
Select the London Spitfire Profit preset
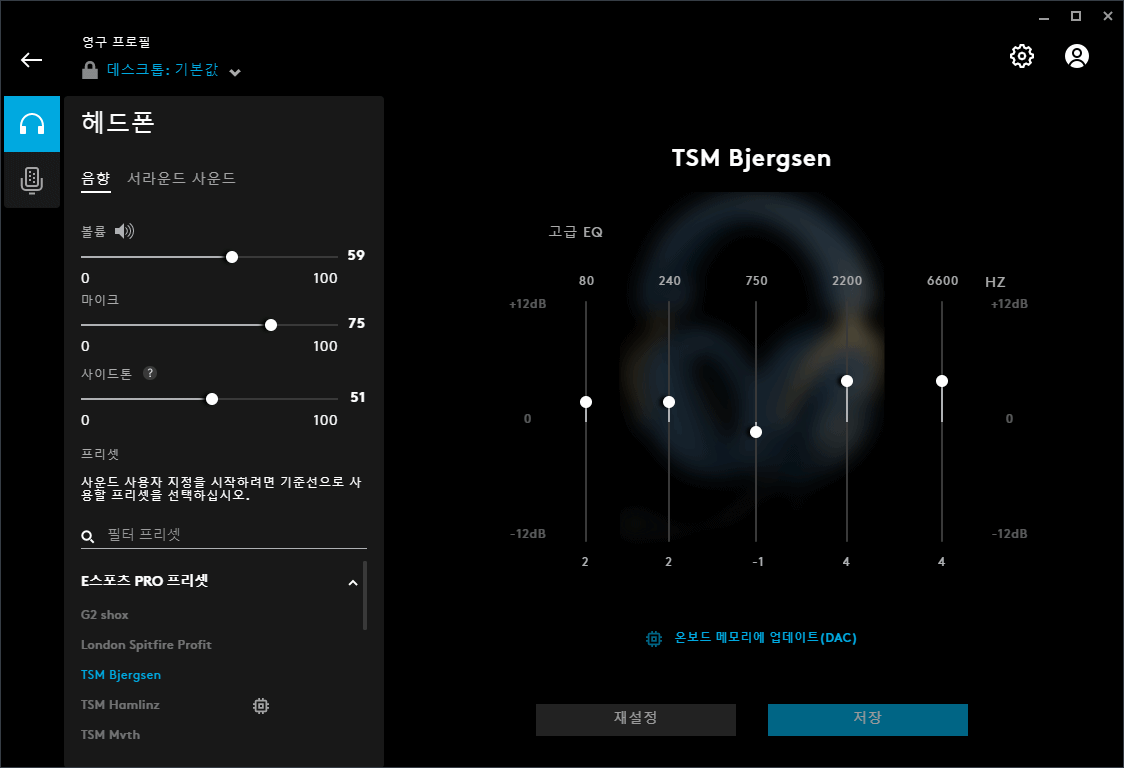146,645
